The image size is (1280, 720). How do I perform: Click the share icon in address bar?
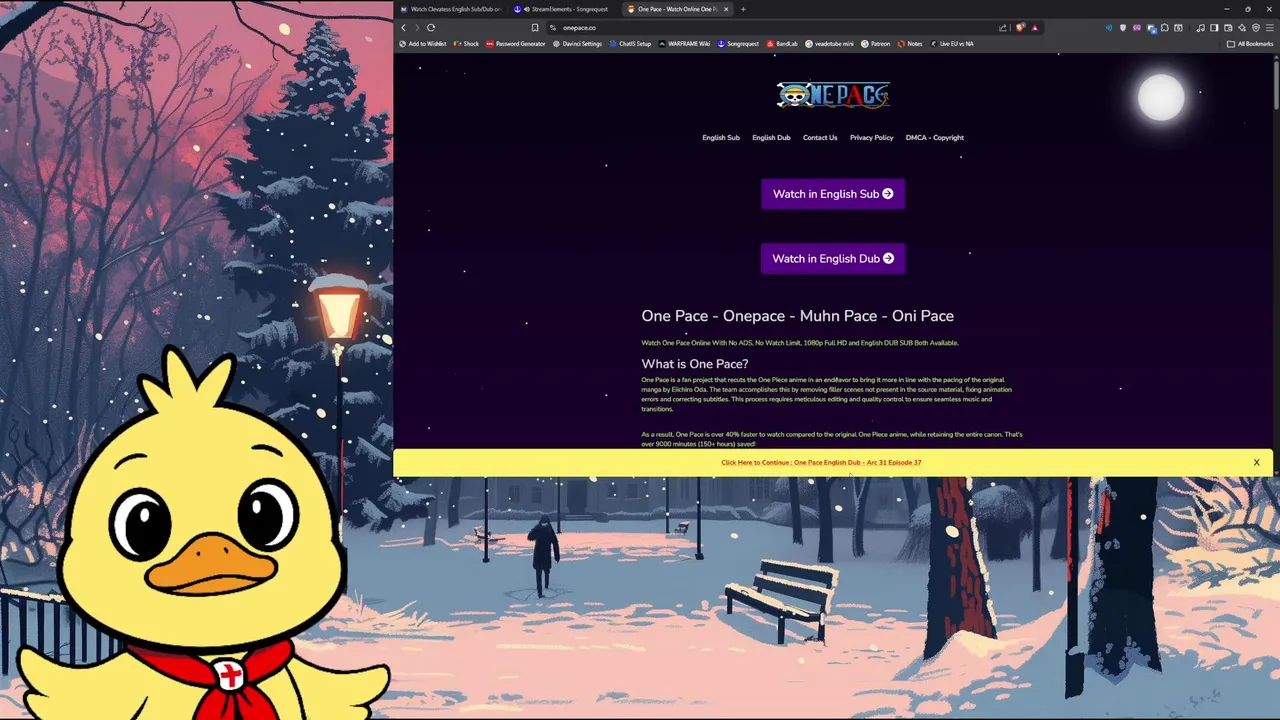1003,28
